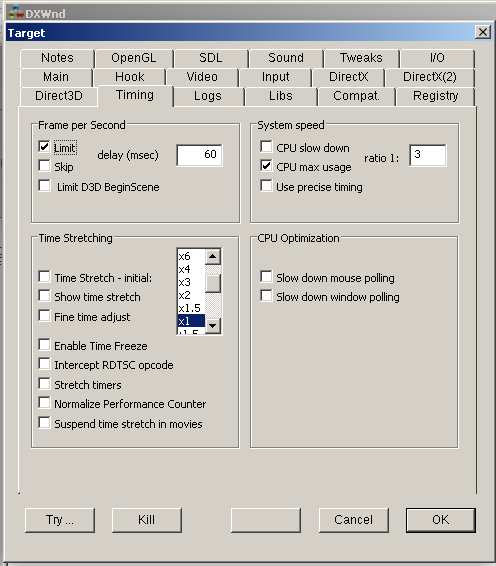Switch to the Direct3D tab
Image resolution: width=496 pixels, height=566 pixels.
tap(59, 96)
